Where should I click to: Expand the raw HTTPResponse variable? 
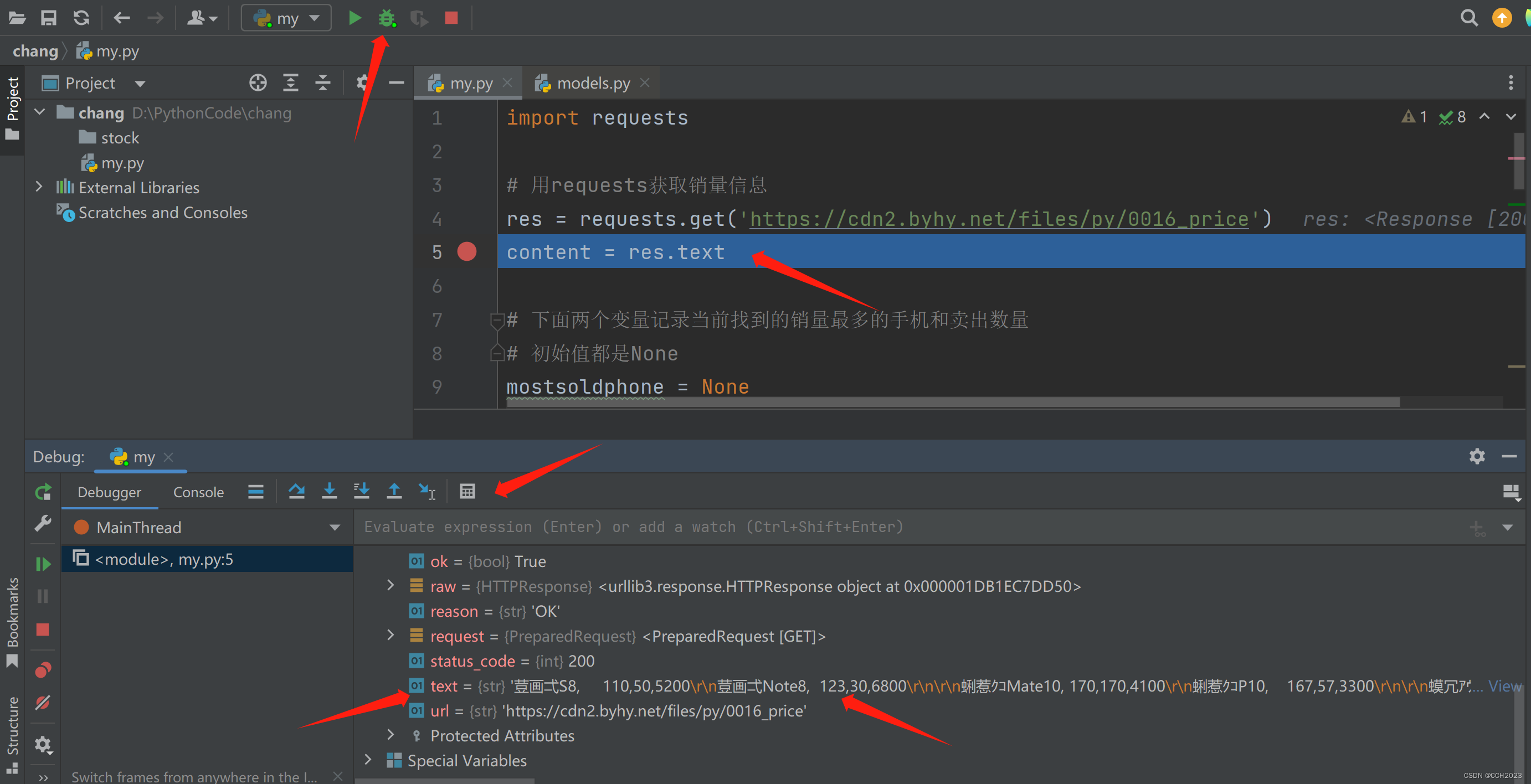(391, 586)
